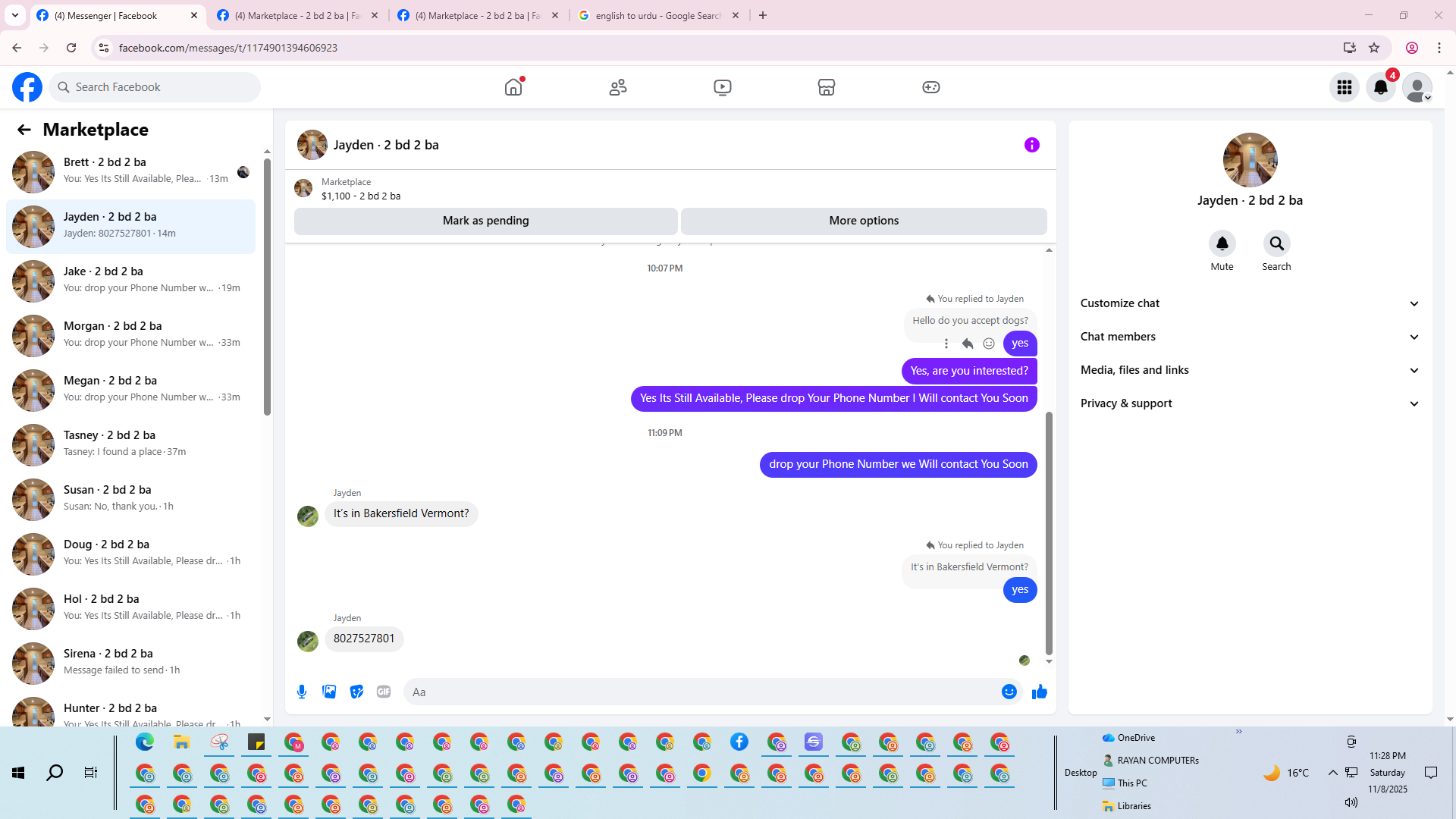
Task: Open the sticker picker icon
Action: [x=356, y=692]
